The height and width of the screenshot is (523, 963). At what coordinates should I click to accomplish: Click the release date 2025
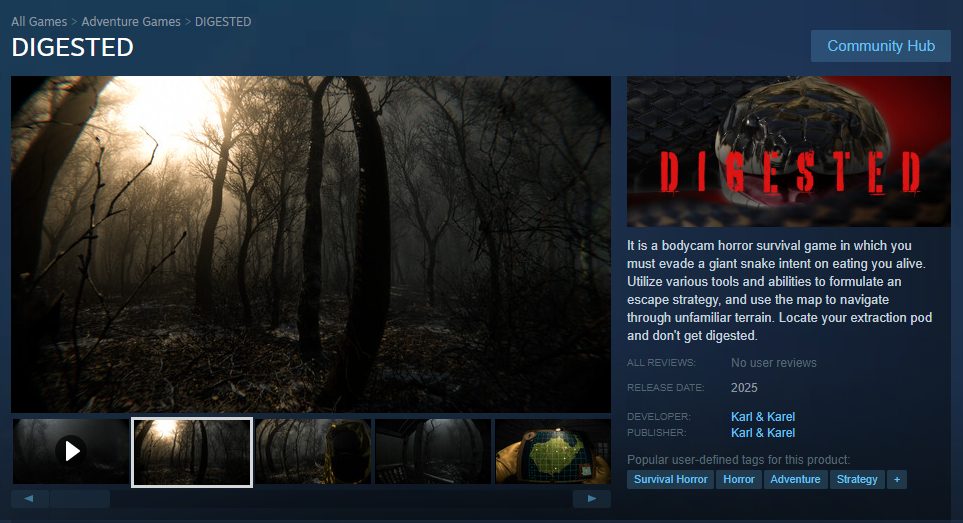(744, 388)
